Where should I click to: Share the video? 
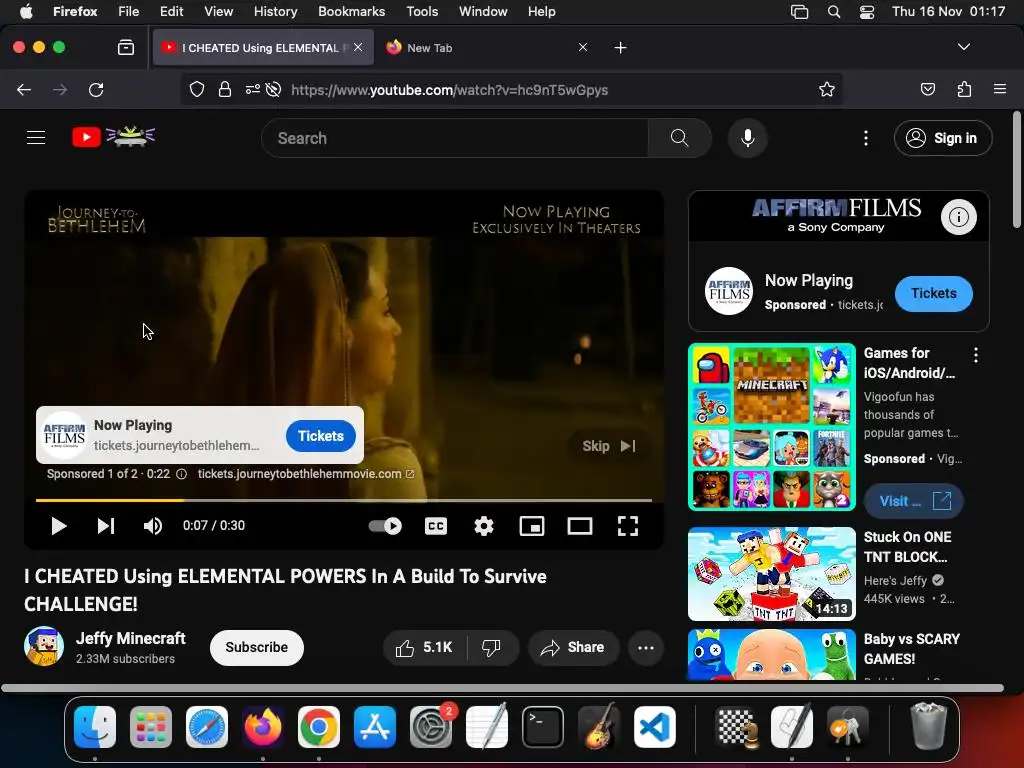[573, 647]
